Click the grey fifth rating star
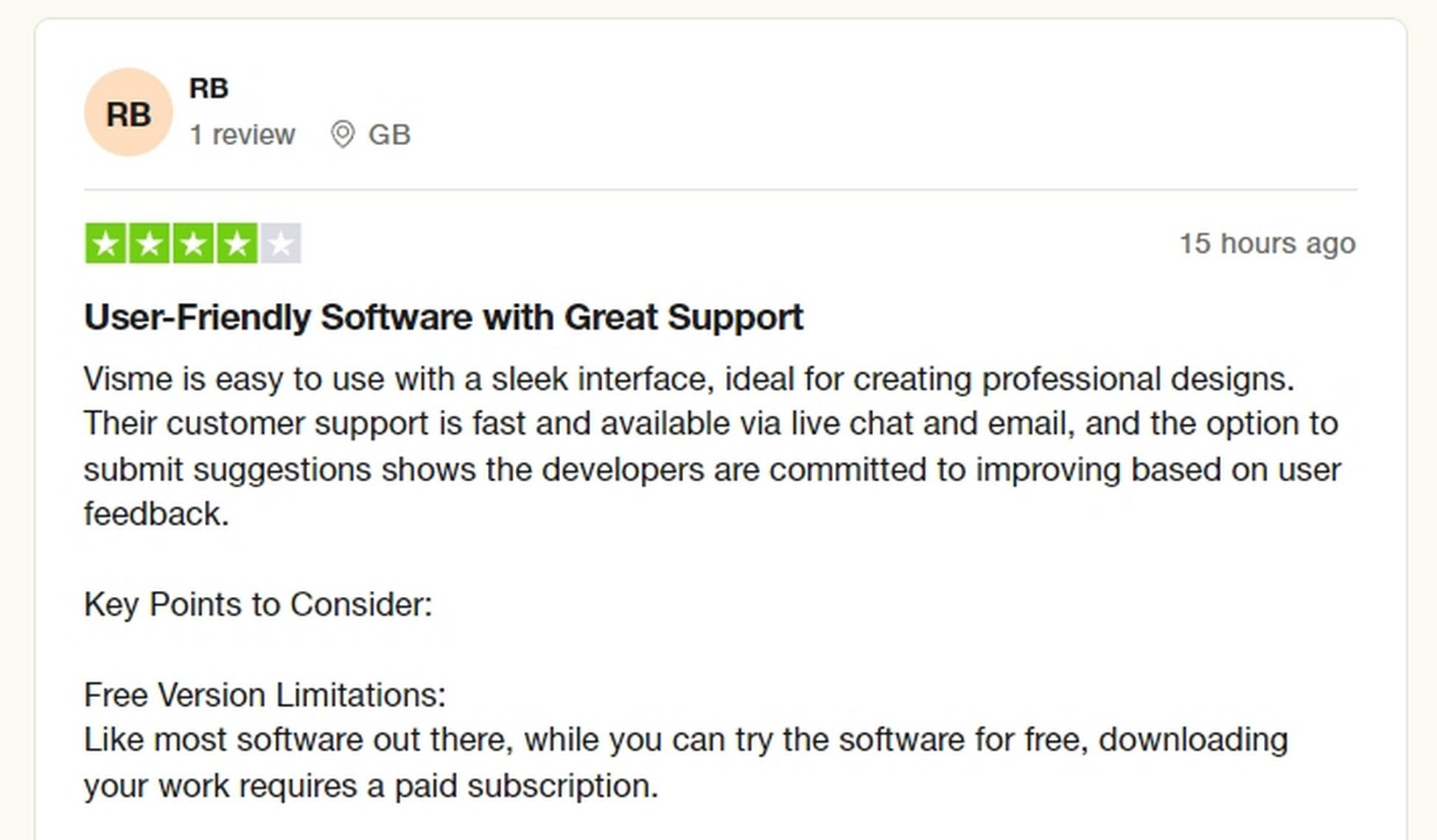 click(280, 243)
